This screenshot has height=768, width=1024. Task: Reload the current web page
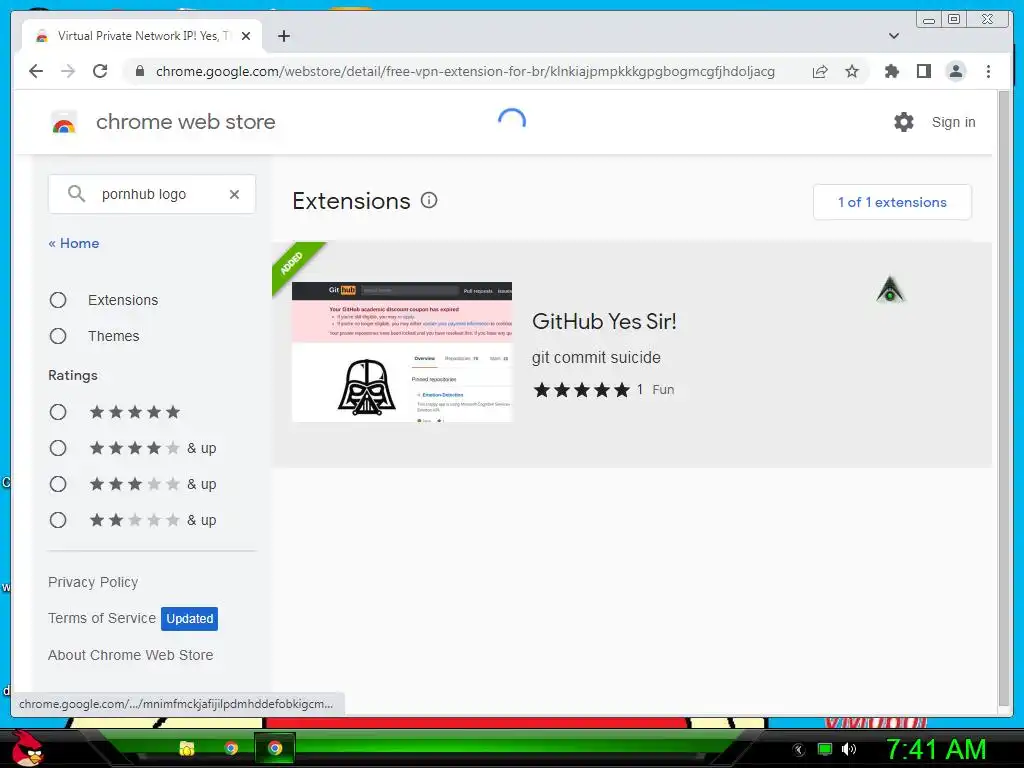[100, 71]
